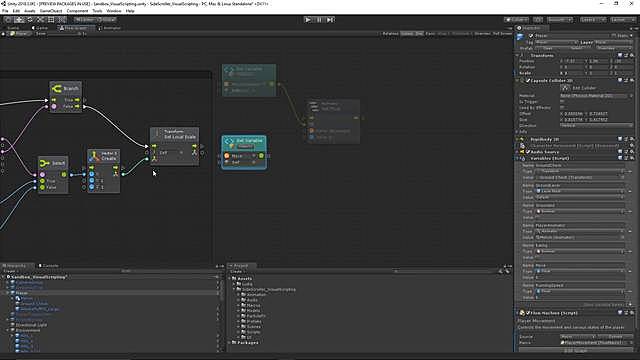
Task: Click the Vector 3 Create node icon
Action: click(x=95, y=156)
